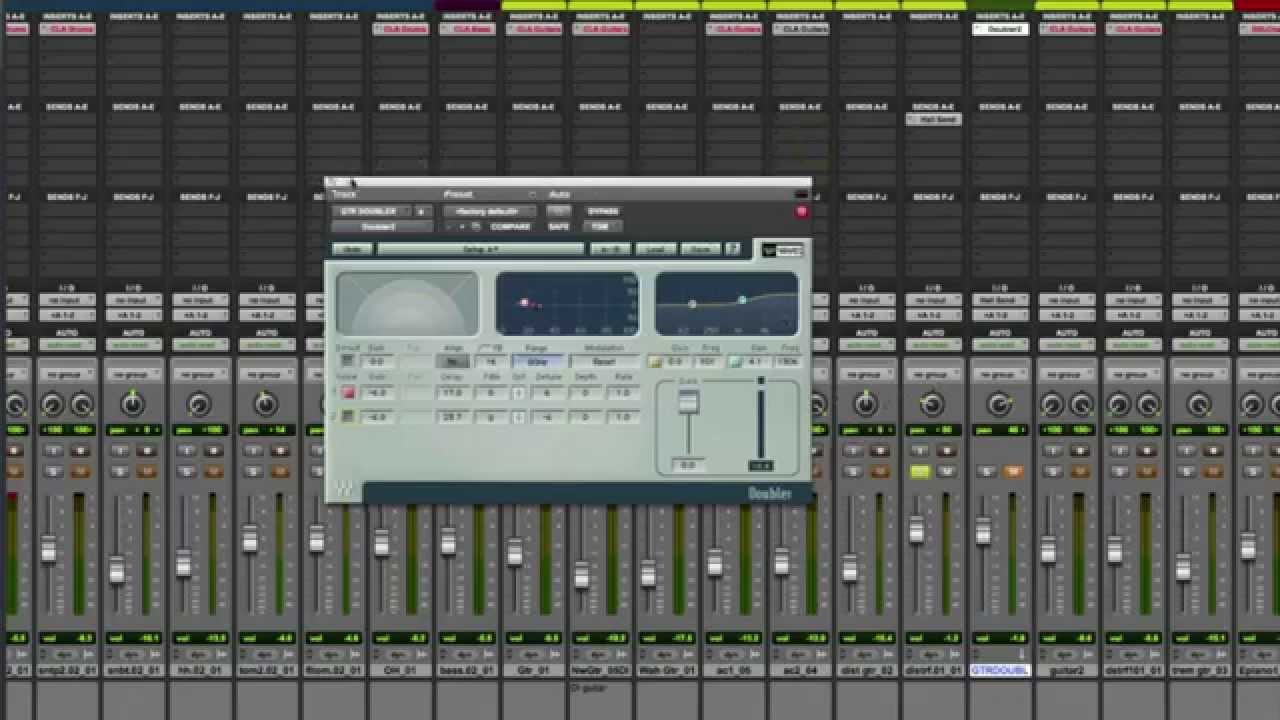Click the pan knob on tom2.02_01 track
The image size is (1280, 720).
point(265,404)
